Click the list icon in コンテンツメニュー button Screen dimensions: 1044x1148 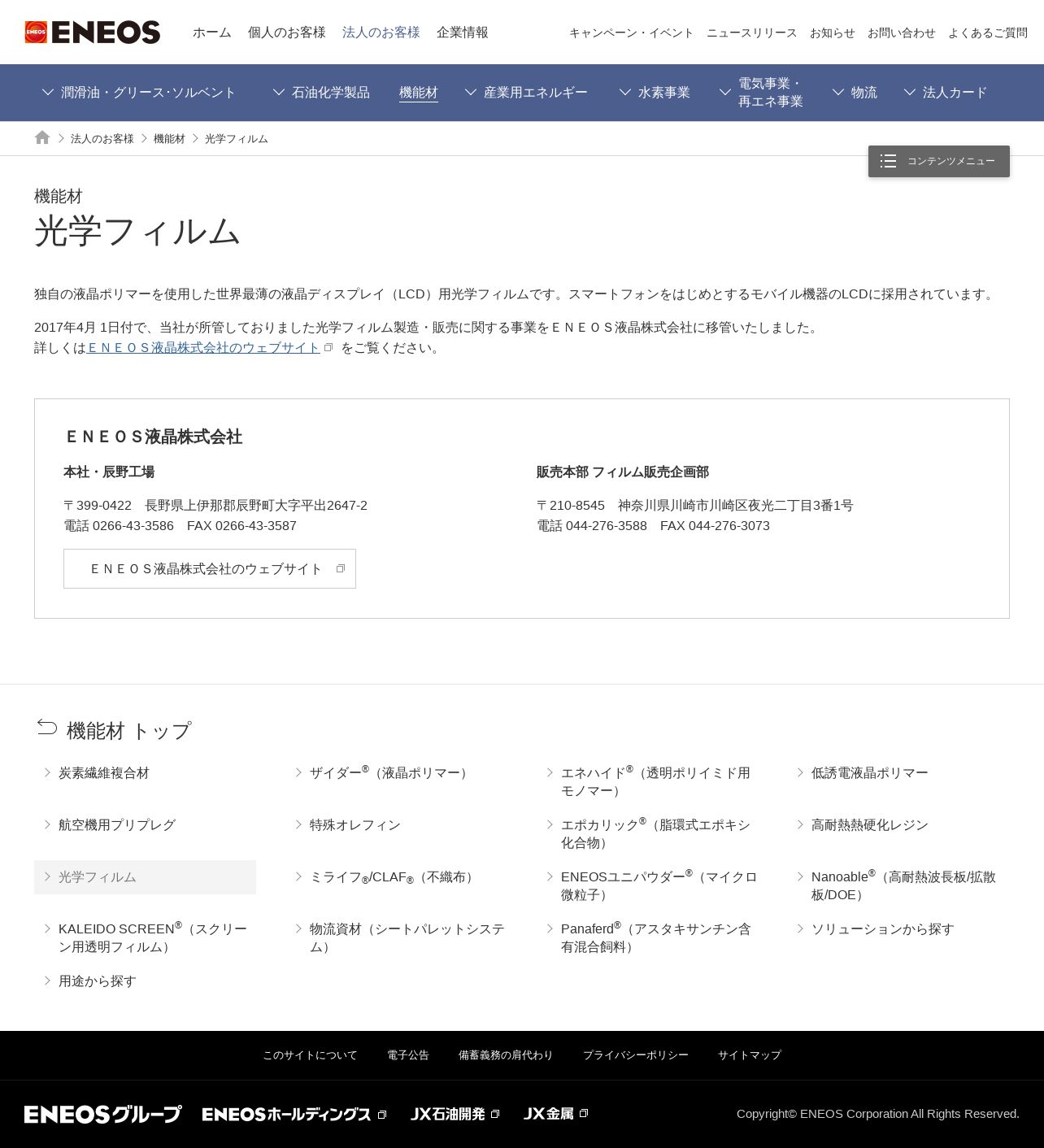pyautogui.click(x=888, y=161)
